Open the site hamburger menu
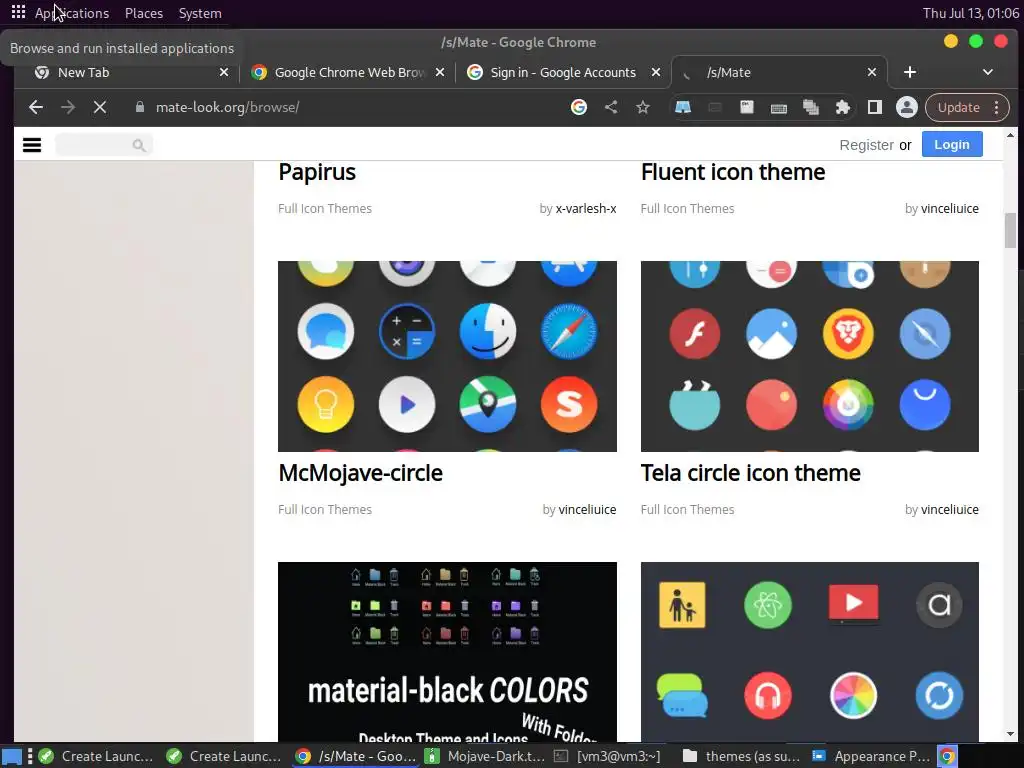This screenshot has height=768, width=1024. pyautogui.click(x=32, y=145)
